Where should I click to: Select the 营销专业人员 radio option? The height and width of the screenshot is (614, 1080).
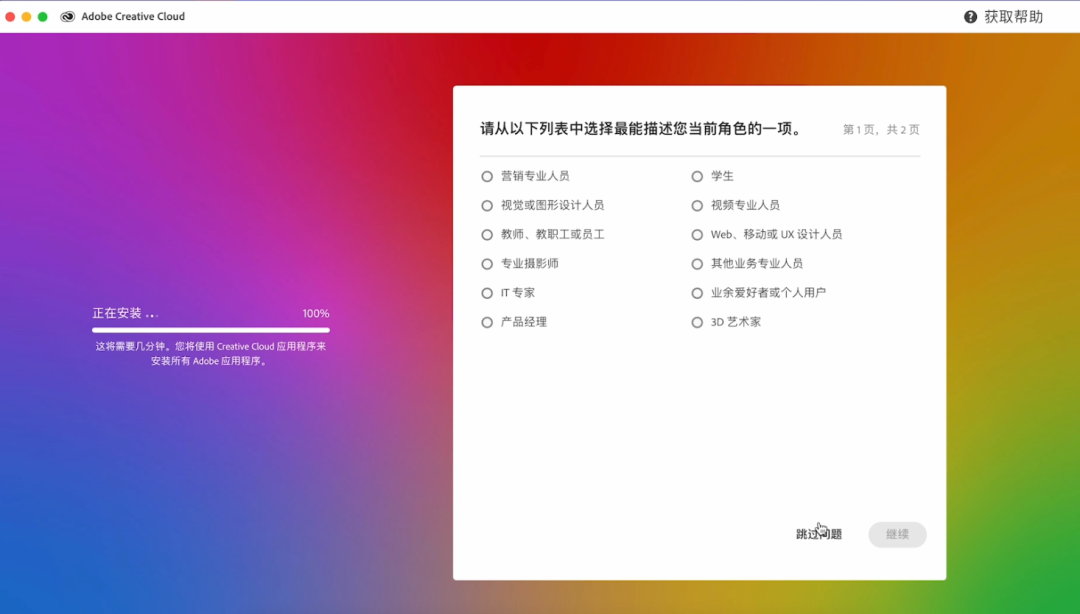[x=487, y=176]
